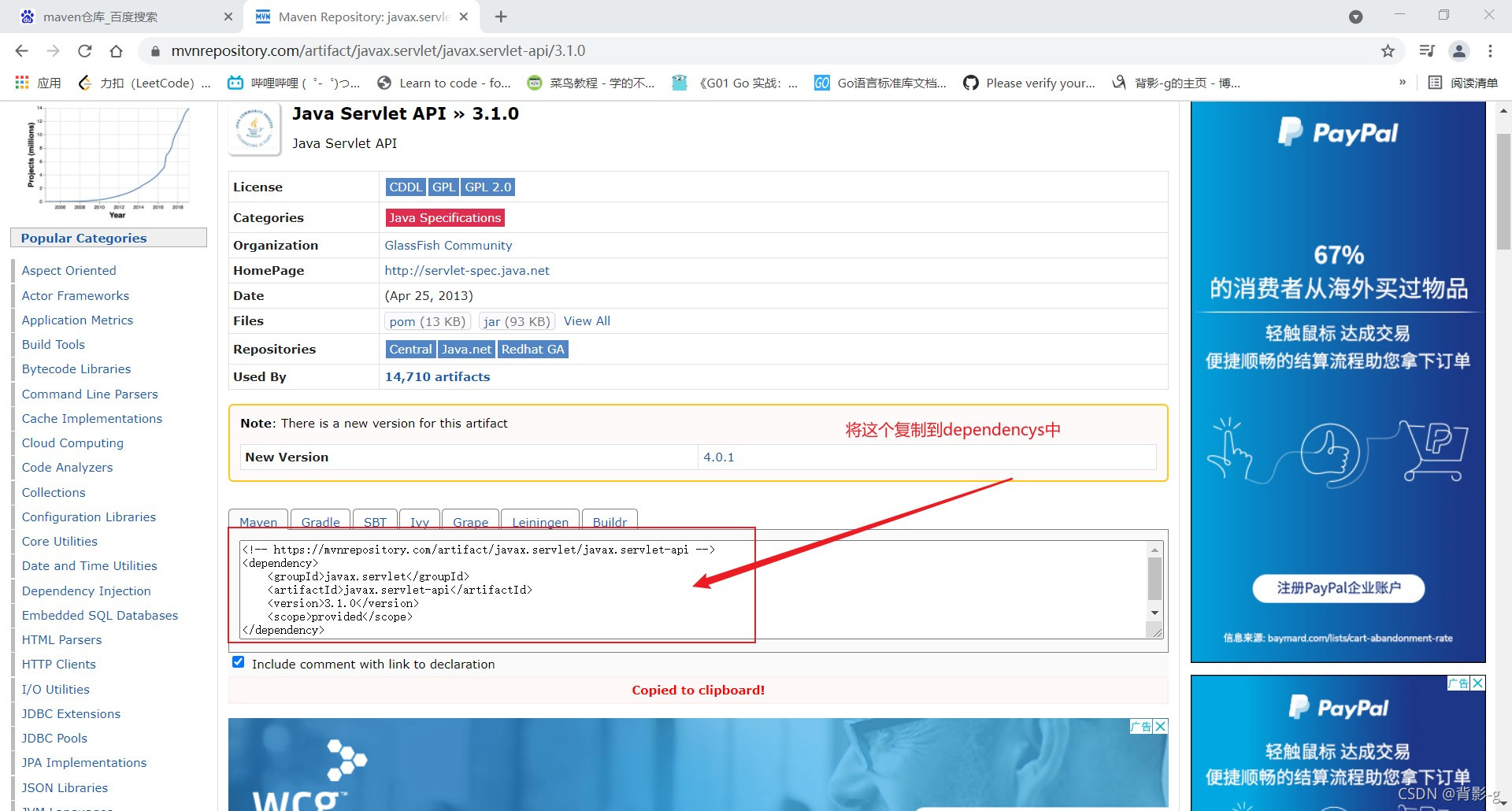
Task: Close the Maven Repository tab
Action: (x=464, y=17)
